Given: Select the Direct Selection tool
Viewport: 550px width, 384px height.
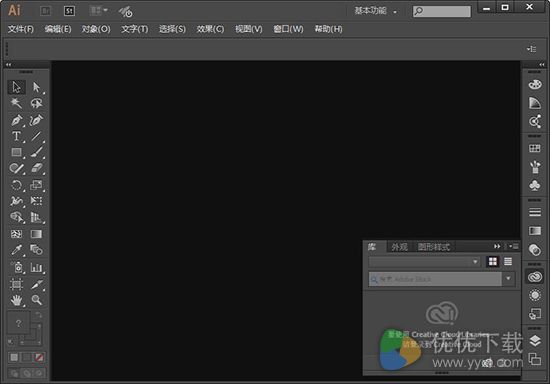Looking at the screenshot, I should [36, 87].
